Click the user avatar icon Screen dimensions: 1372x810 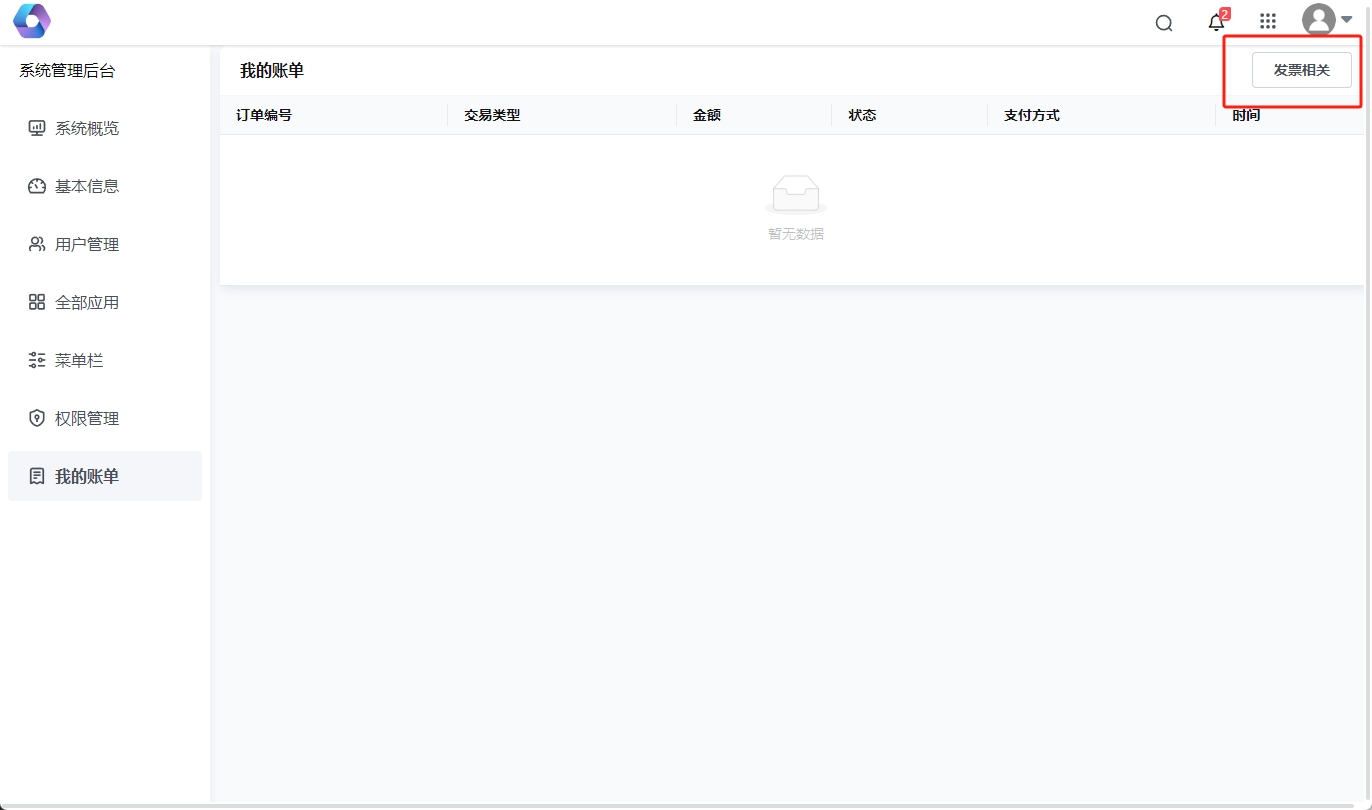(1318, 21)
